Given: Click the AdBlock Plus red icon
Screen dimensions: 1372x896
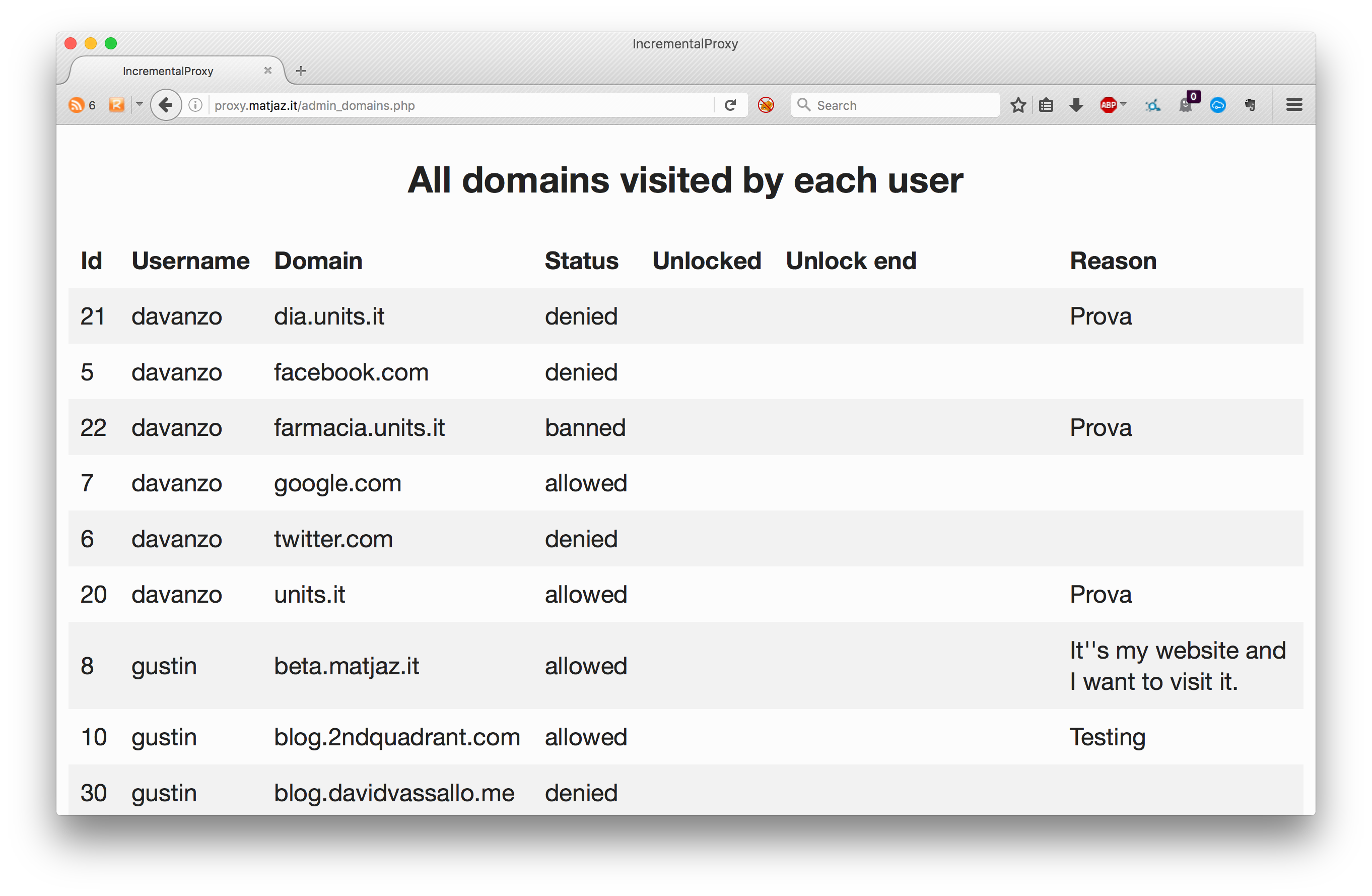Looking at the screenshot, I should click(x=1100, y=105).
